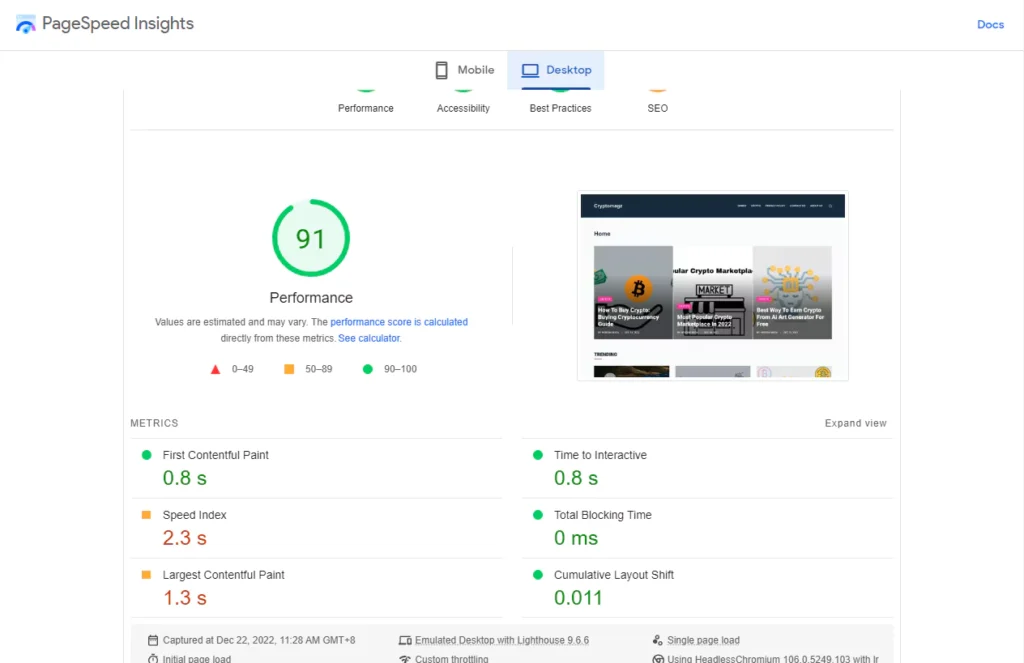Click the Chromium icon beside Using HeadlessChromium
This screenshot has height=663, width=1024.
[658, 658]
